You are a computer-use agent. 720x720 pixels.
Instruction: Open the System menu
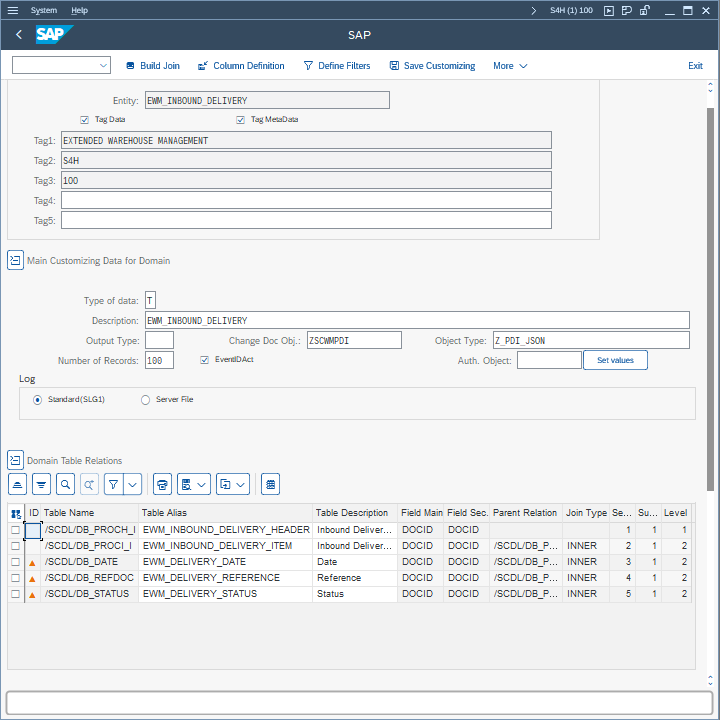pos(44,10)
